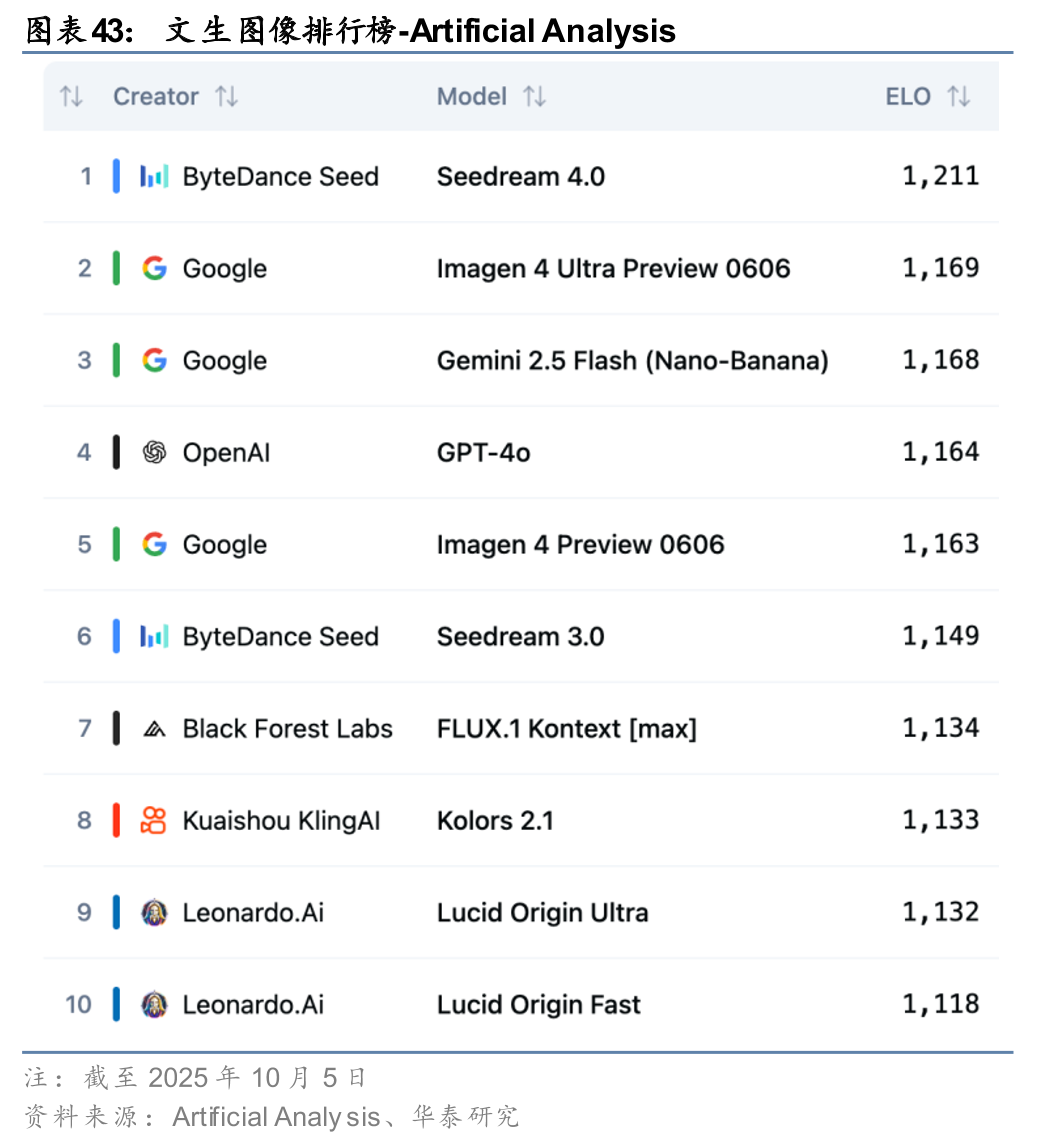
Task: Click ByteDance Seed logo beside Seedream 3.0
Action: [x=154, y=637]
